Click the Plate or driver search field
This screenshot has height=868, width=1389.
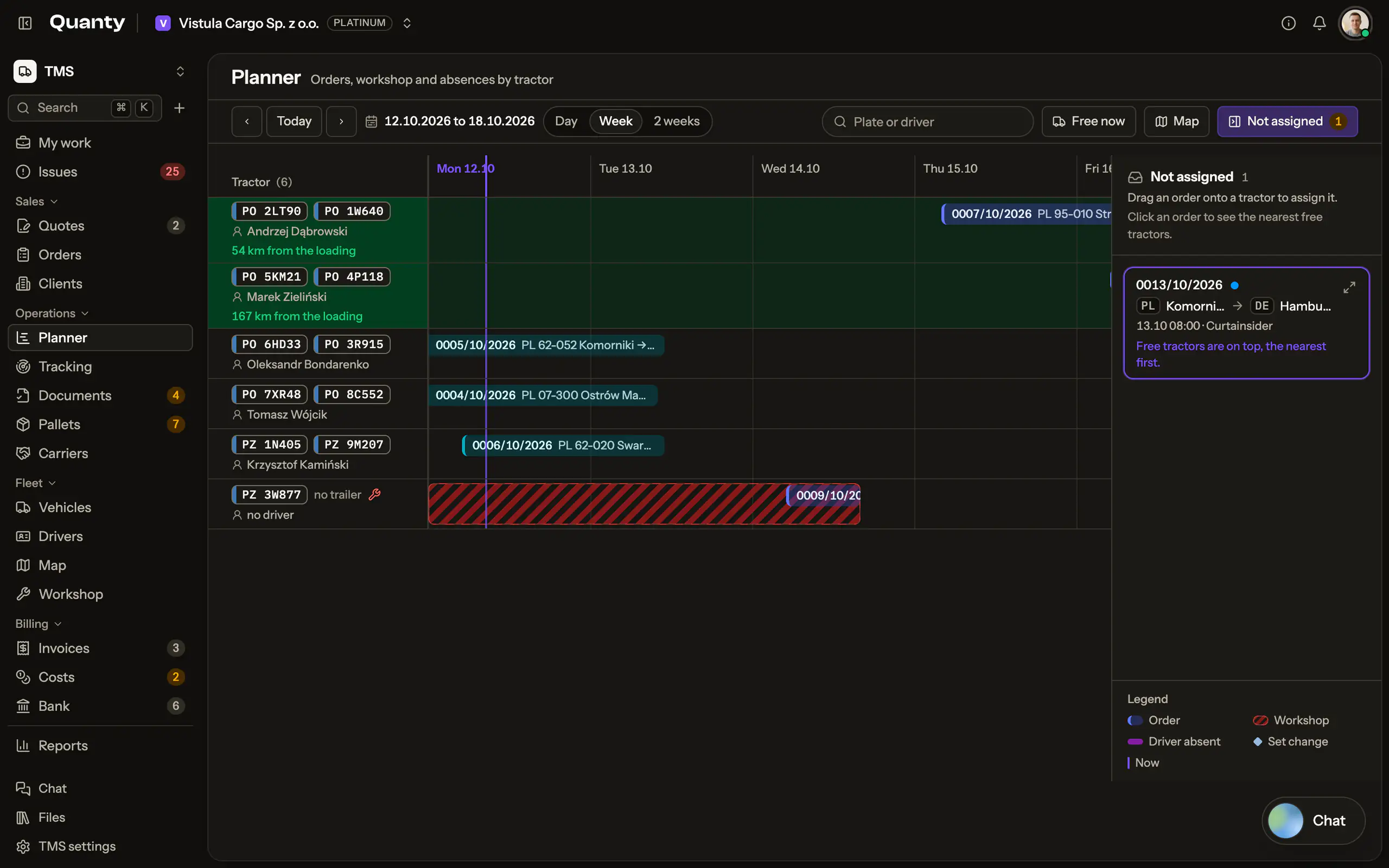(927, 122)
